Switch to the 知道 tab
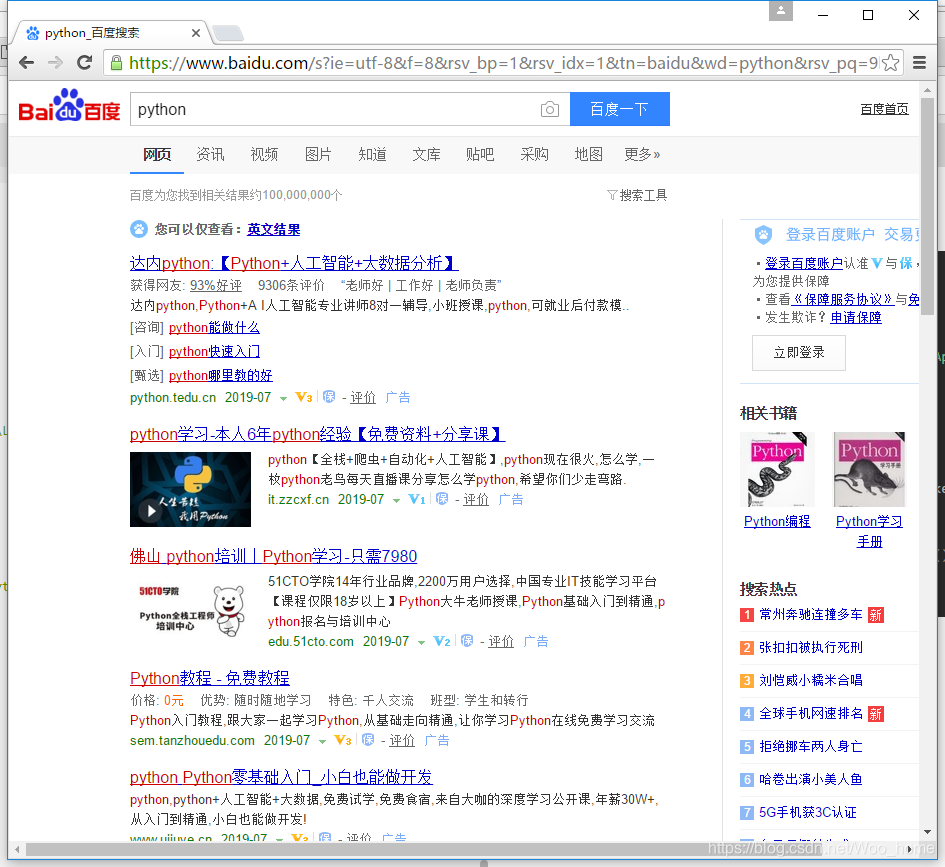This screenshot has width=945, height=867. point(372,155)
